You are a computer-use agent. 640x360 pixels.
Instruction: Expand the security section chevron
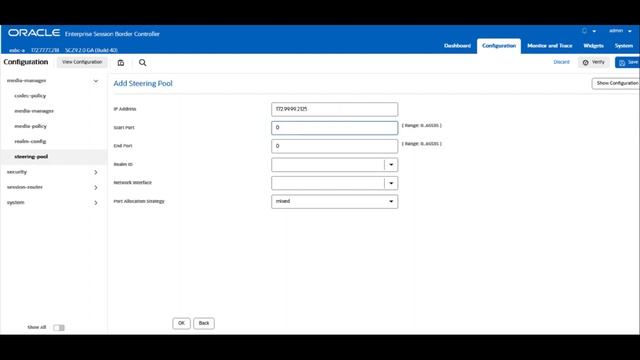coord(96,172)
